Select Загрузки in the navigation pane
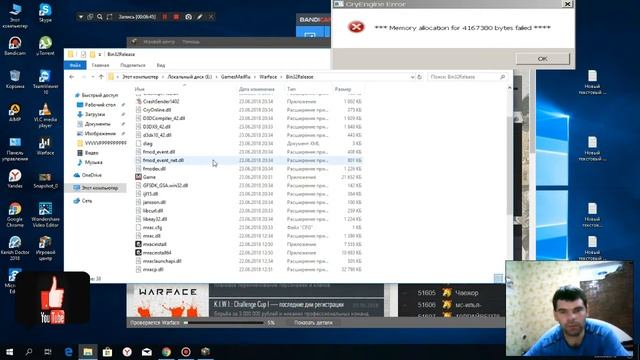The image size is (640, 360). [95, 115]
